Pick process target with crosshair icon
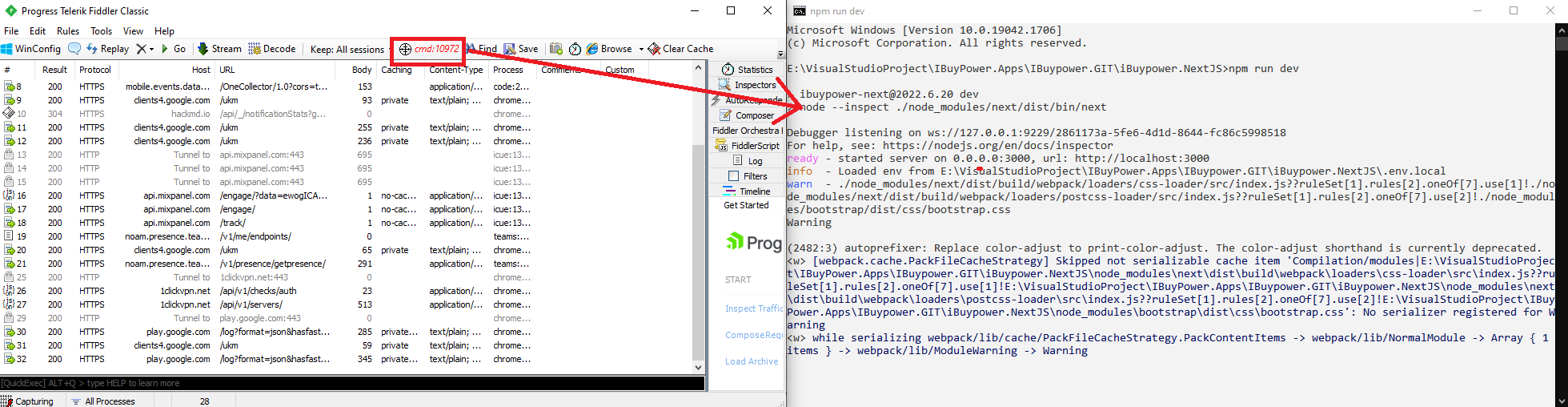 [x=405, y=49]
